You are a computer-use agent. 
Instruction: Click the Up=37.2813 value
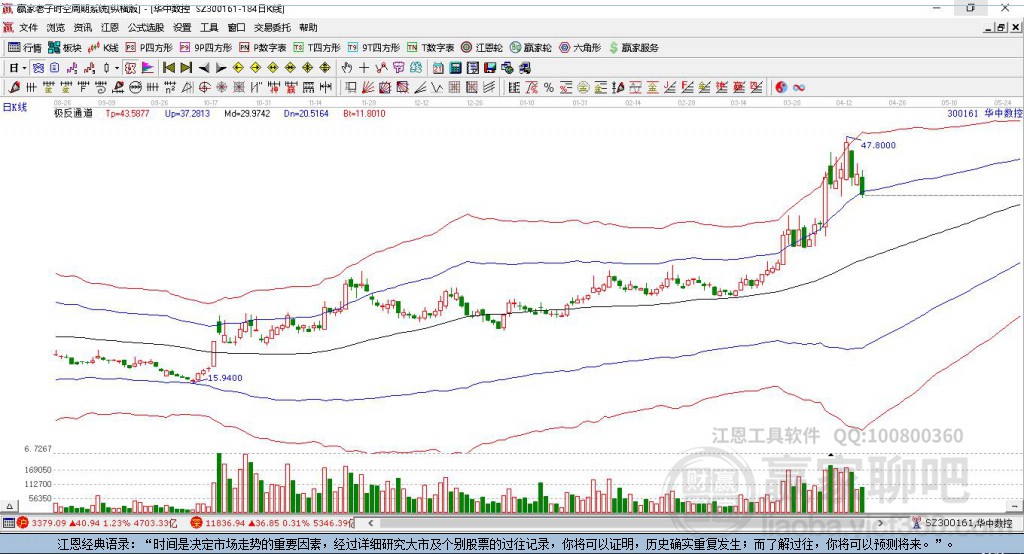click(187, 113)
